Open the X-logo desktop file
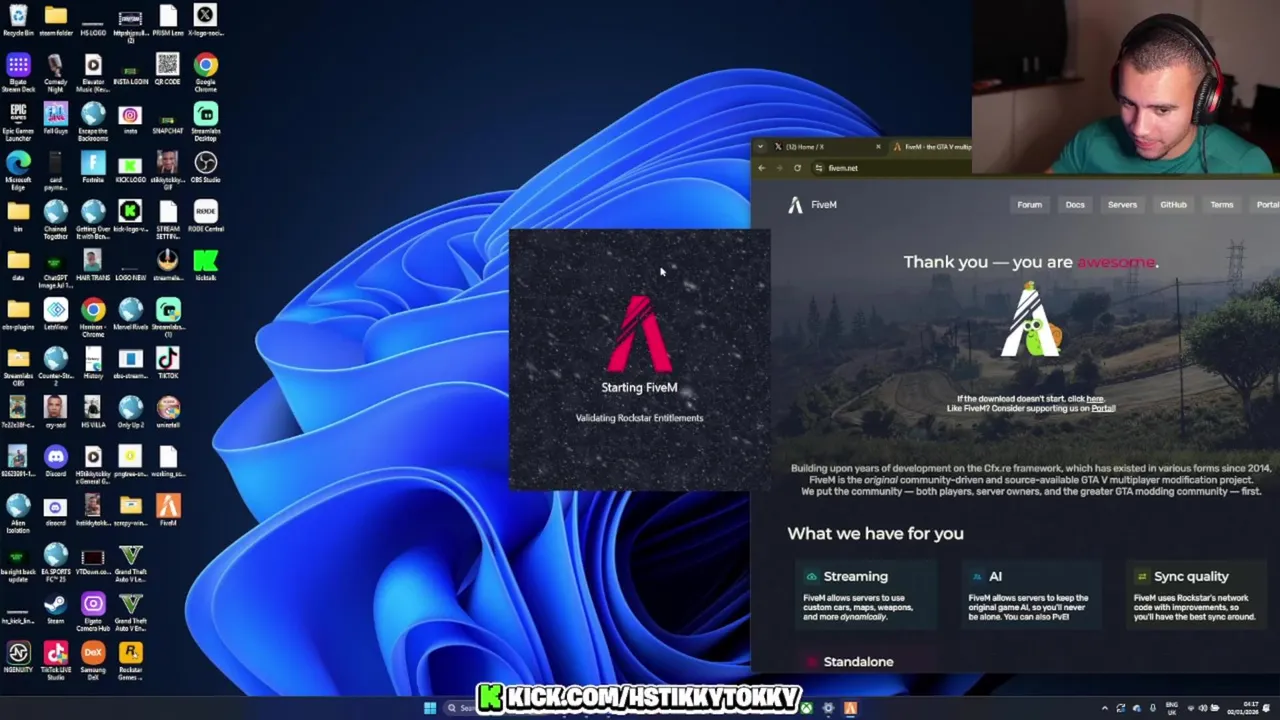This screenshot has width=1280, height=720. (205, 20)
